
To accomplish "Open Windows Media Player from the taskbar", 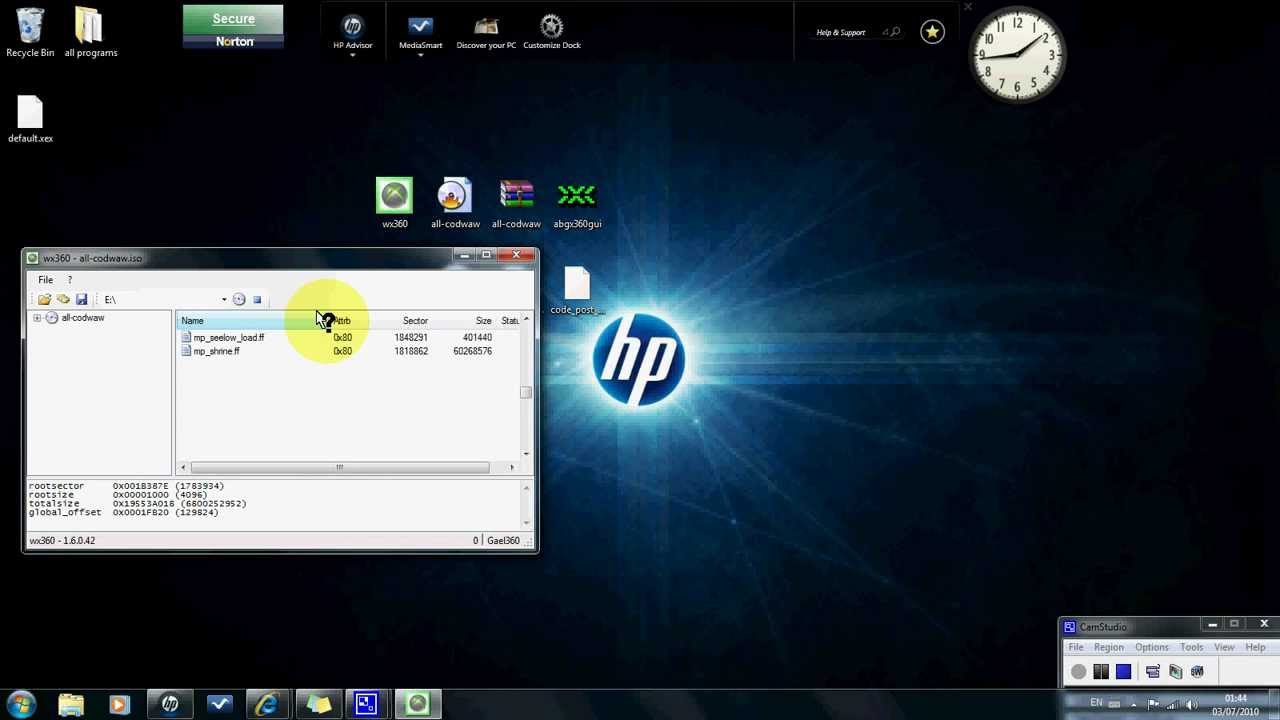I will tap(119, 704).
